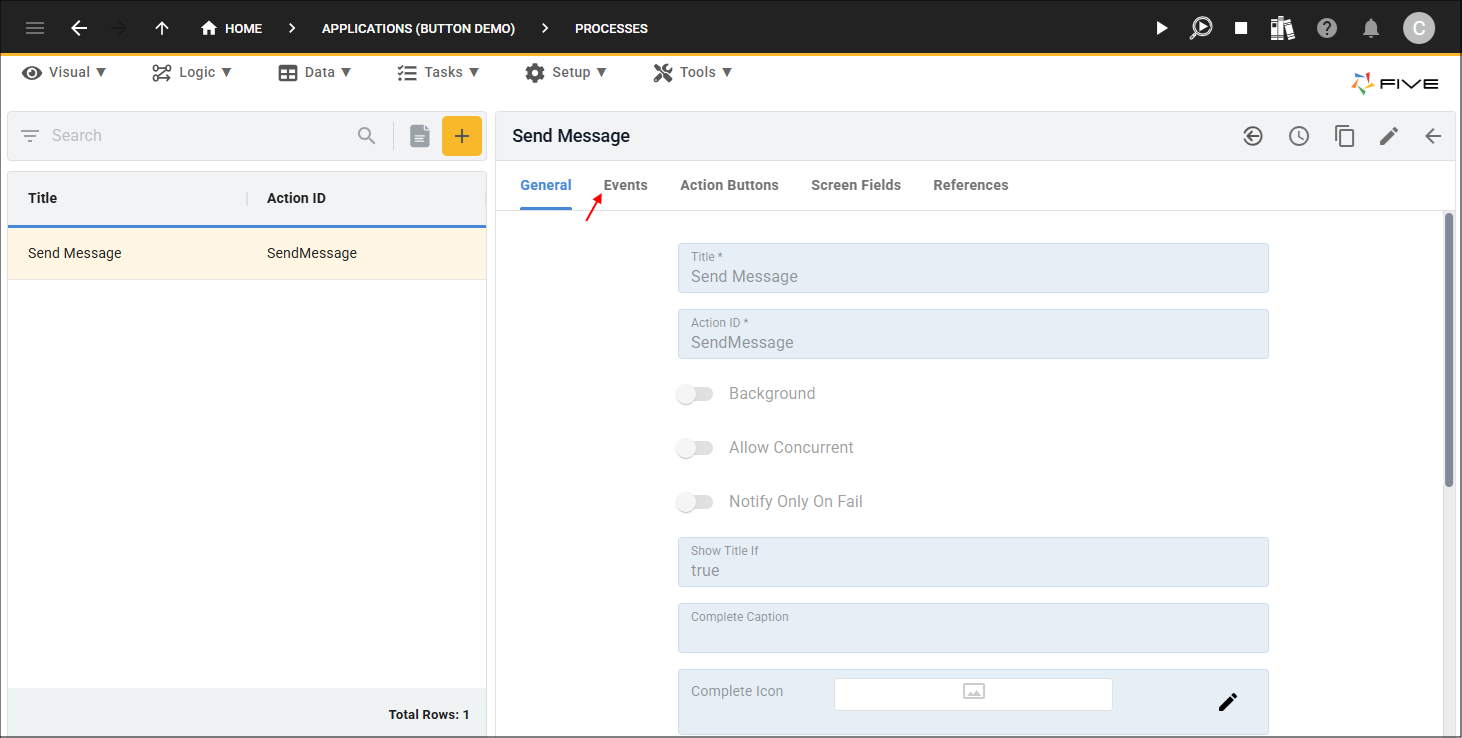Click the filter list icon

click(30, 135)
